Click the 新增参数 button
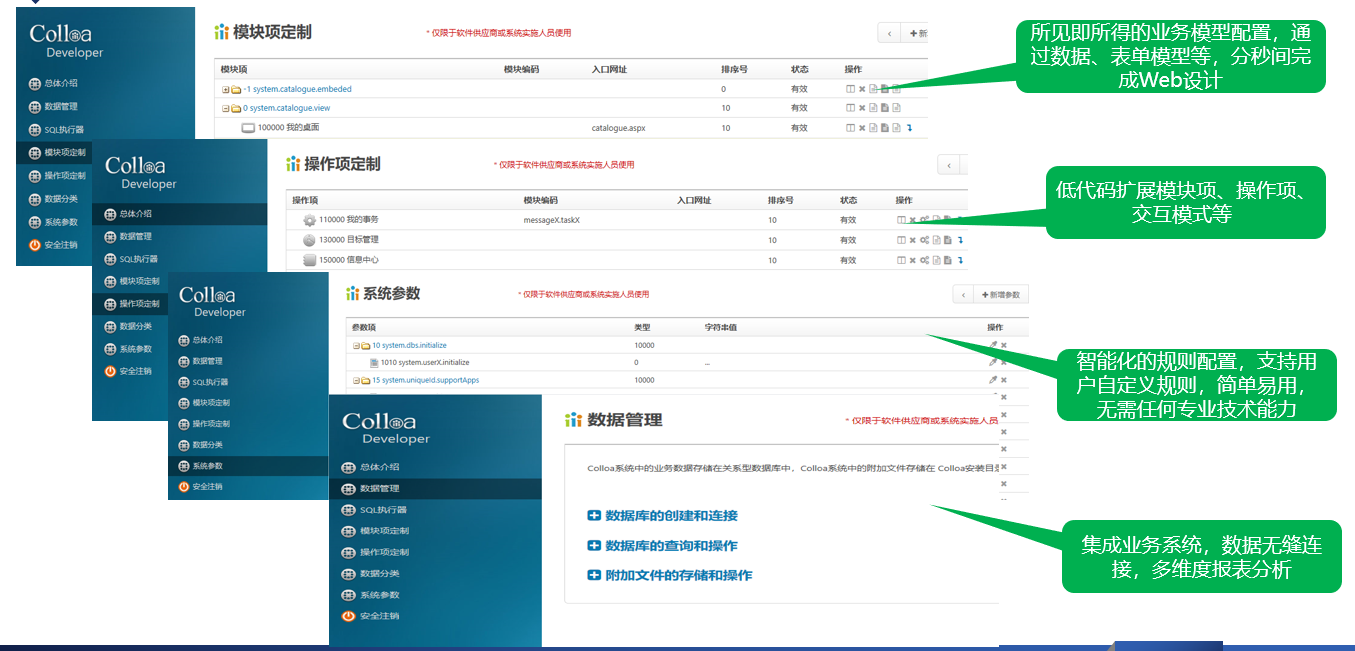Image resolution: width=1355 pixels, height=651 pixels. point(1001,295)
